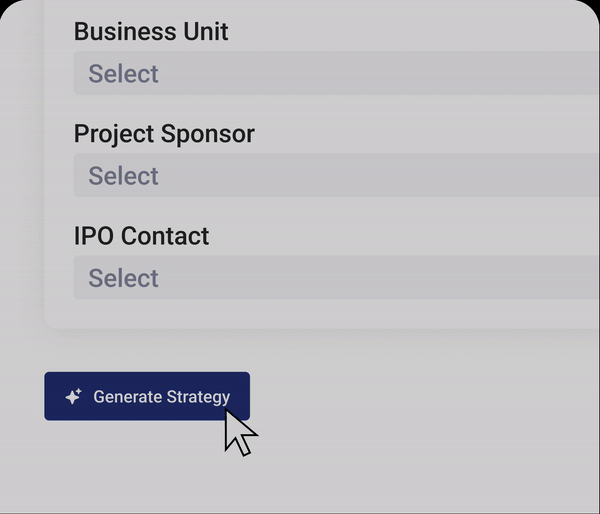Focus the Project Sponsor combo box

336,176
